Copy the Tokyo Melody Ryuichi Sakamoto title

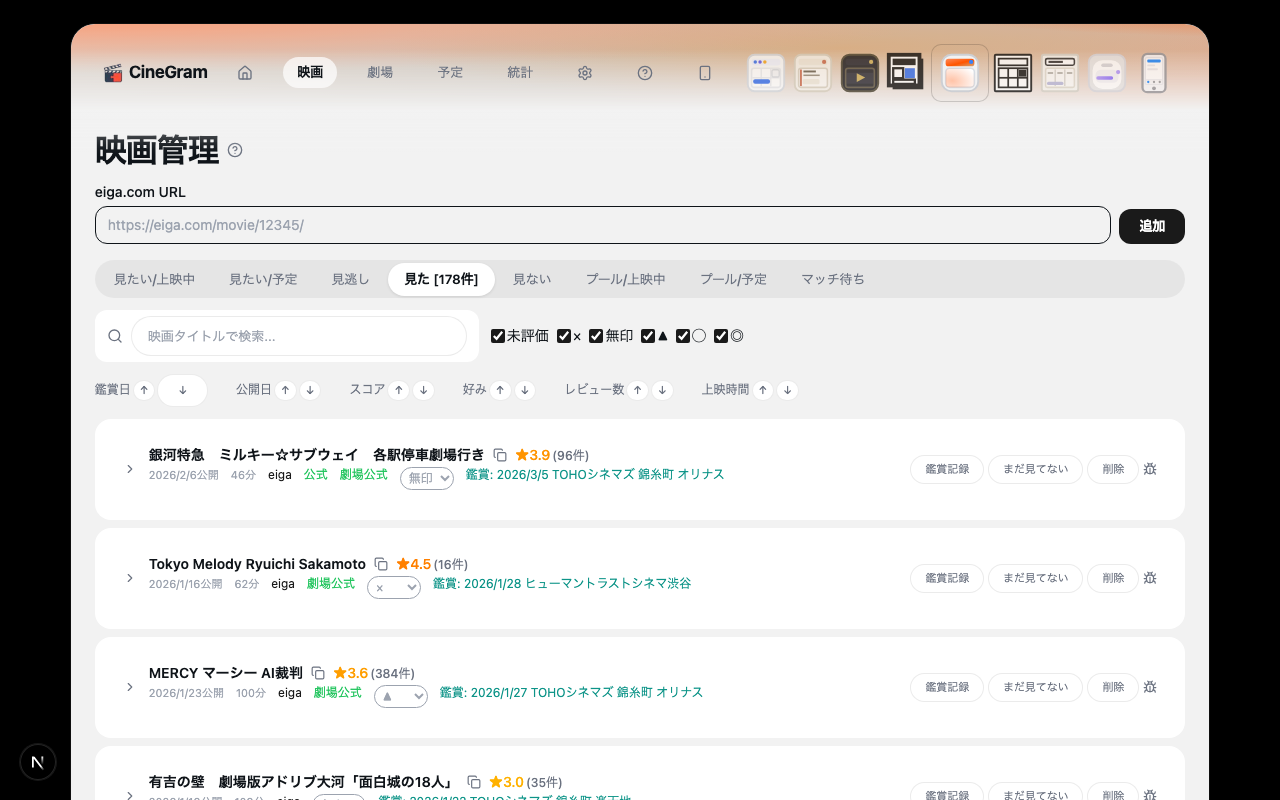coord(381,564)
